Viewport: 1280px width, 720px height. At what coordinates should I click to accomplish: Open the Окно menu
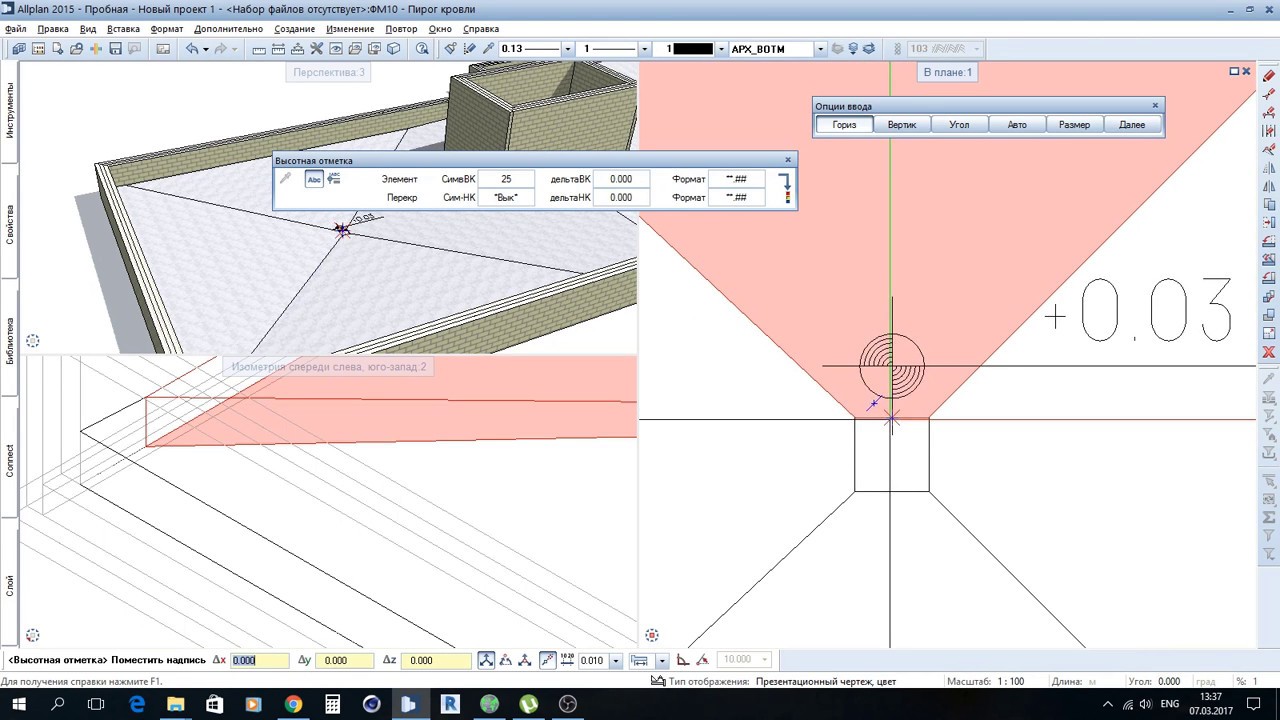tap(440, 29)
